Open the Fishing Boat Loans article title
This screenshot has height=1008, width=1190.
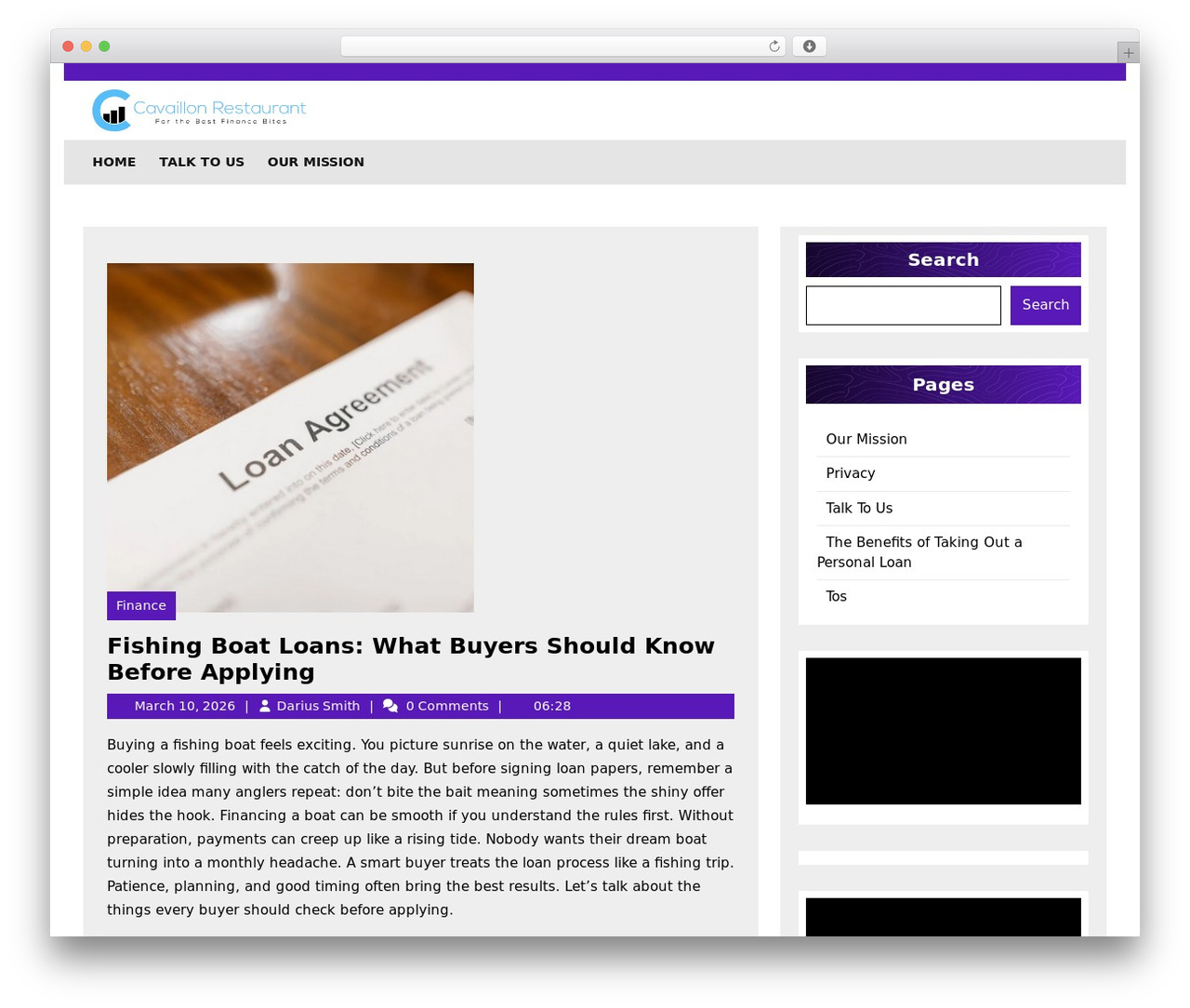click(411, 658)
